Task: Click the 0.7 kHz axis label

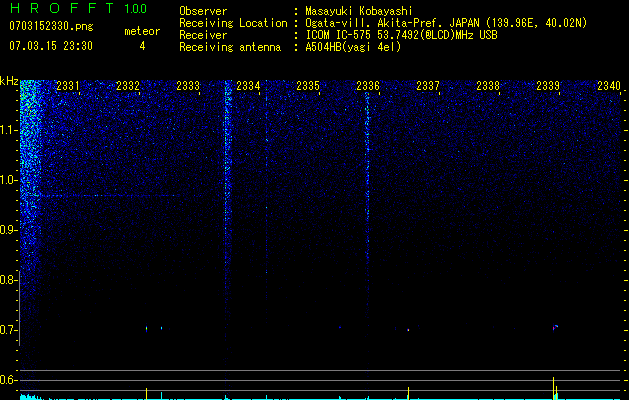Action: click(x=8, y=330)
